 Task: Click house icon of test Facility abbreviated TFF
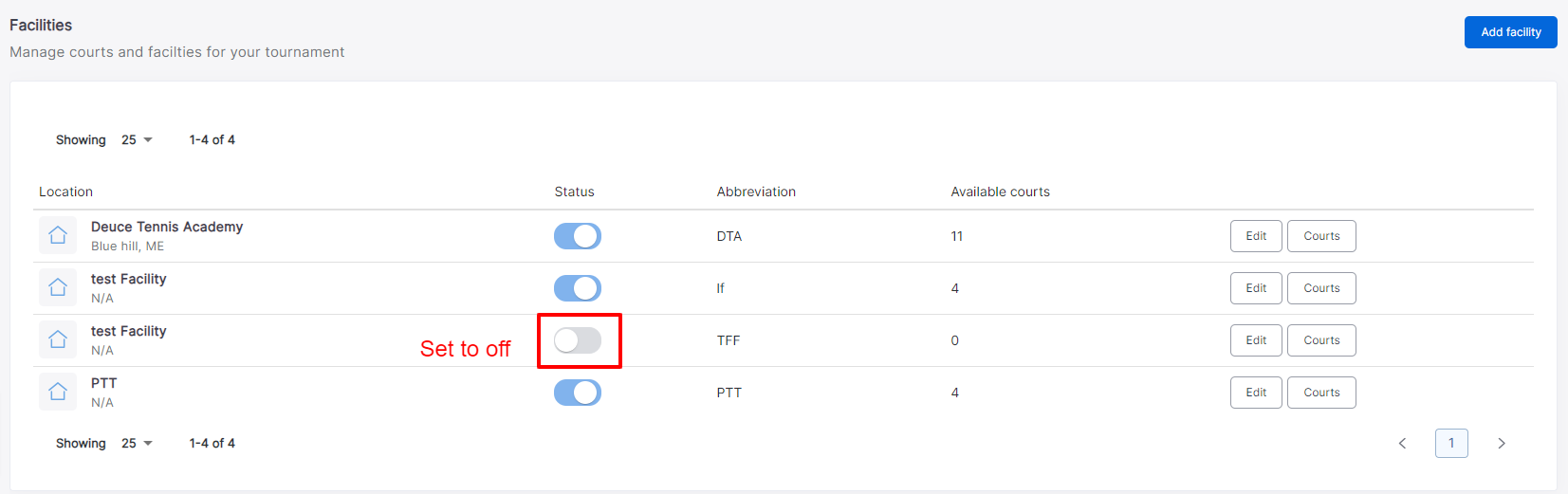tap(58, 339)
